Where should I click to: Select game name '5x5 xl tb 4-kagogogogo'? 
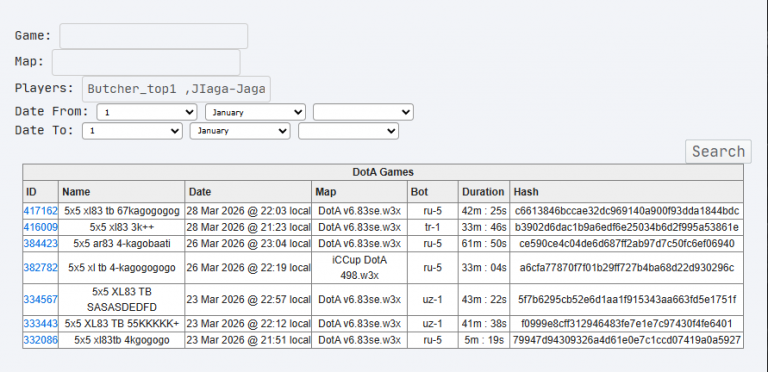tap(121, 267)
